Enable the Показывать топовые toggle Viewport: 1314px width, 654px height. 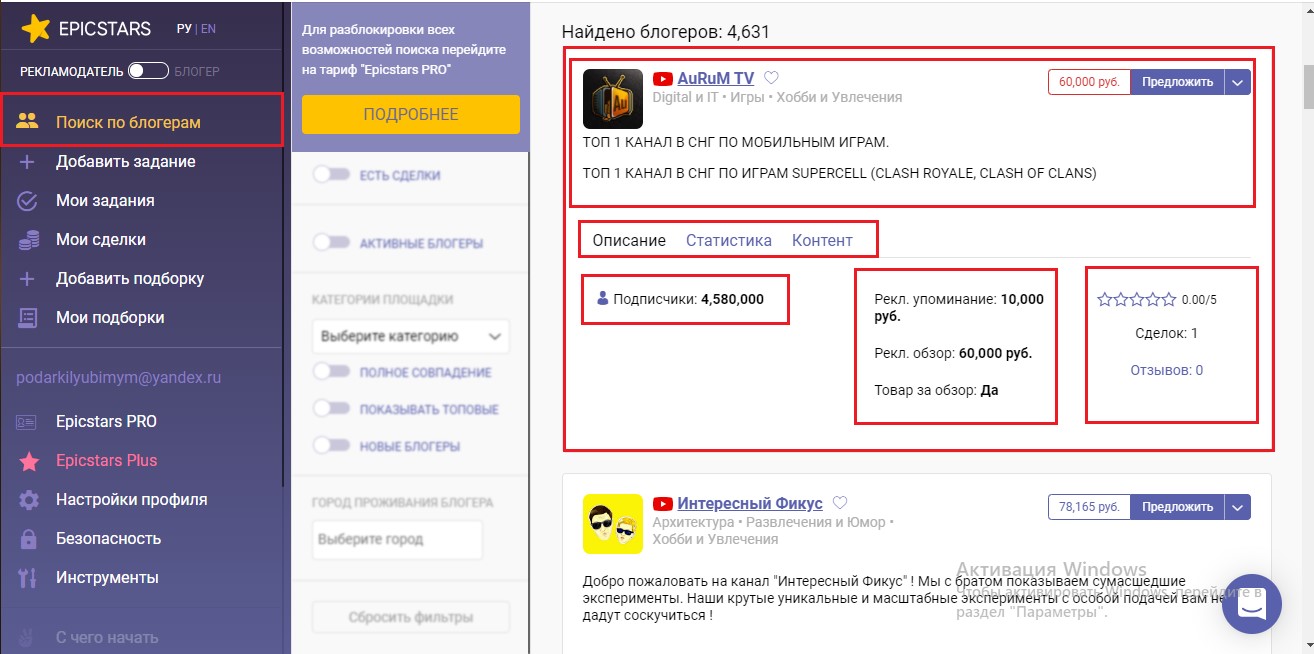point(333,409)
